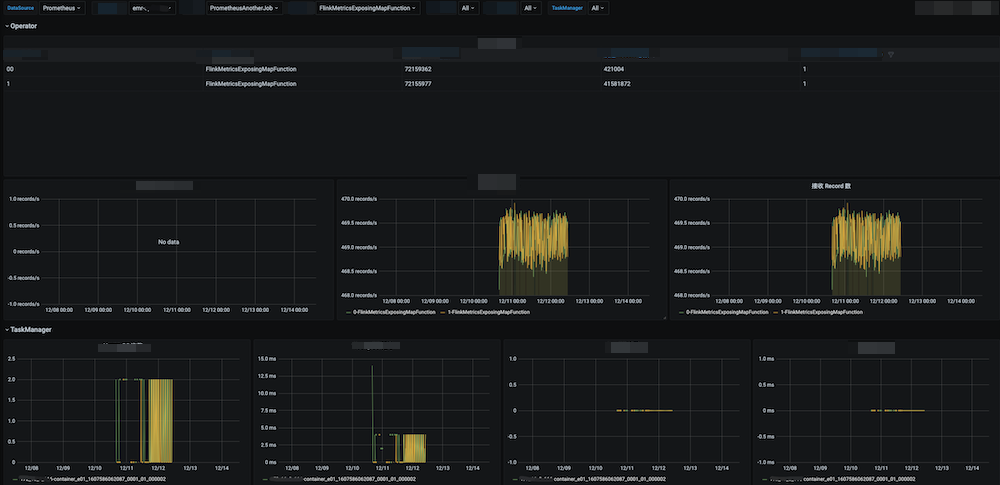
Task: Open the FlinkMetricsExposingMapFunction dropdown in top bar
Action: (367, 8)
